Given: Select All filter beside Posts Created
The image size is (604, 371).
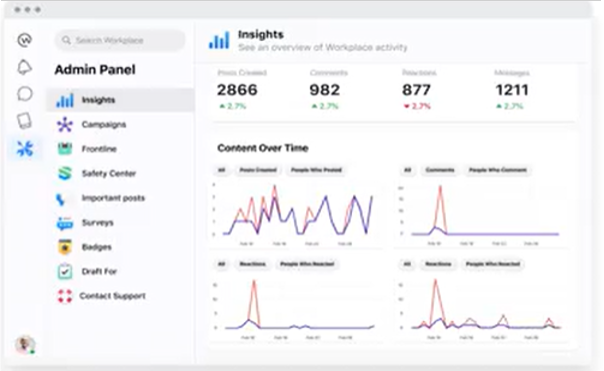Looking at the screenshot, I should [221, 170].
